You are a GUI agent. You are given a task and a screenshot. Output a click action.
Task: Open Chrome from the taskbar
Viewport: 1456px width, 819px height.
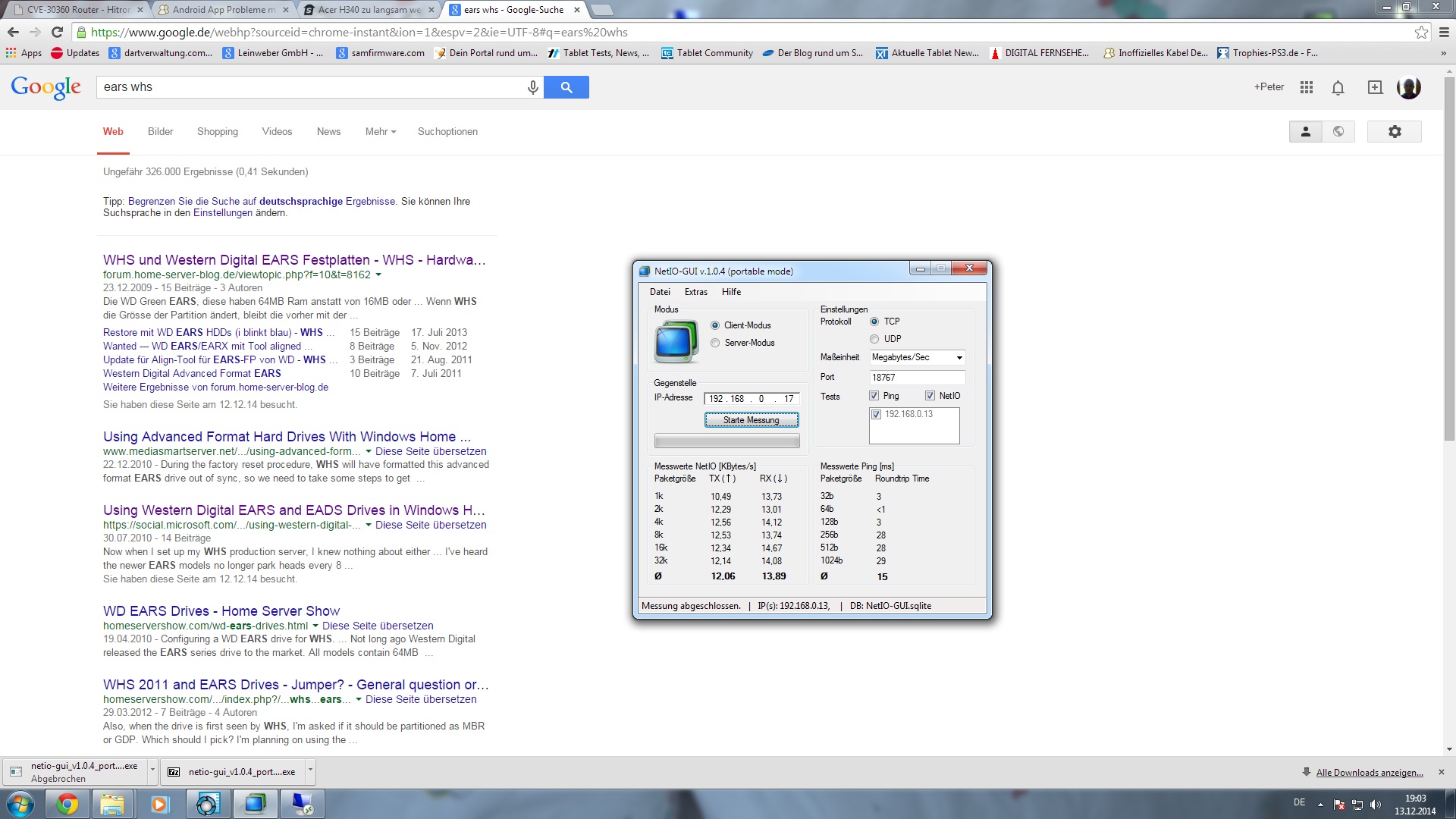tap(67, 804)
